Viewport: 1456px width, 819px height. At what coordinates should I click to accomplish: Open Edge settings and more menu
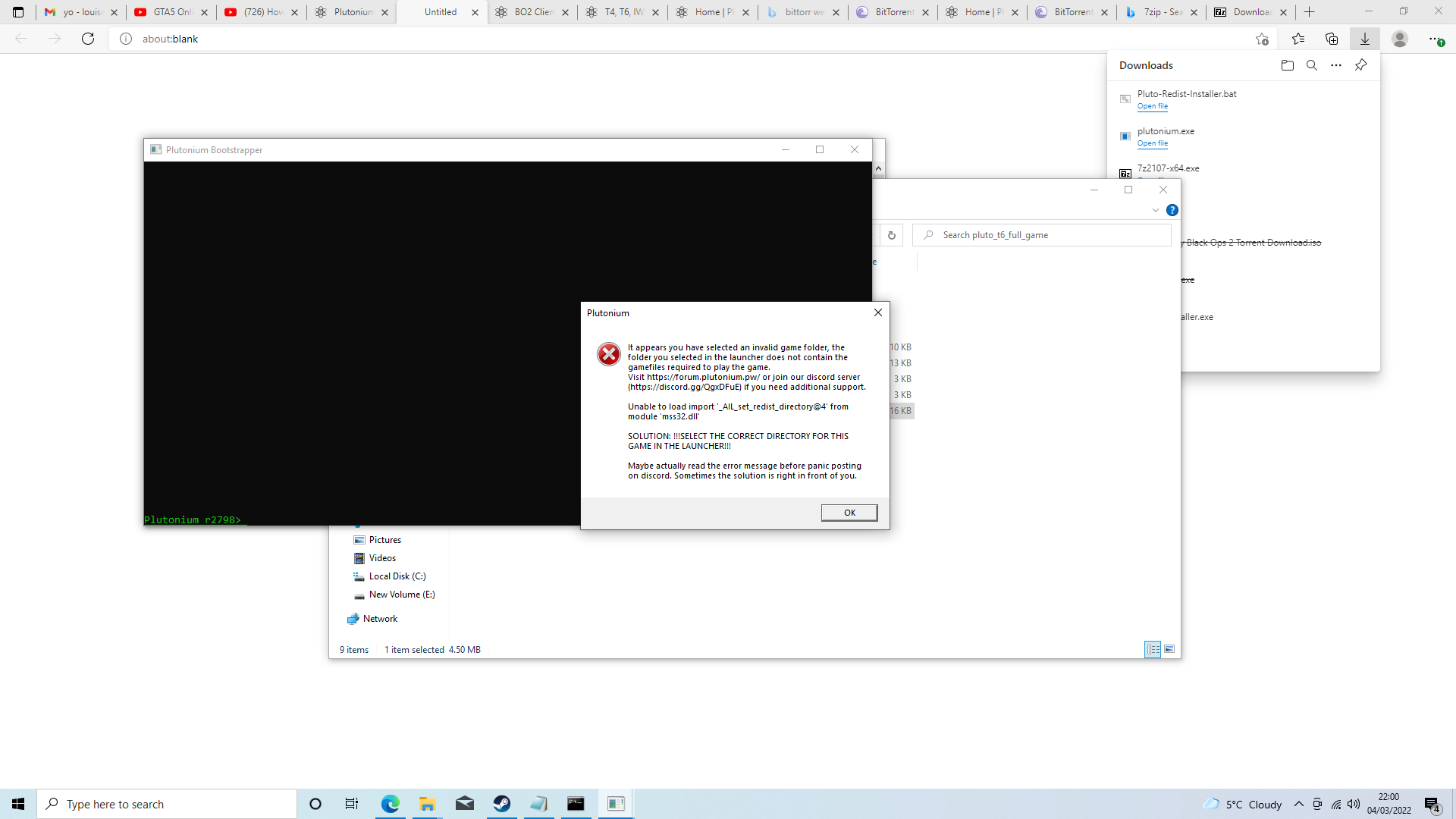[1435, 39]
